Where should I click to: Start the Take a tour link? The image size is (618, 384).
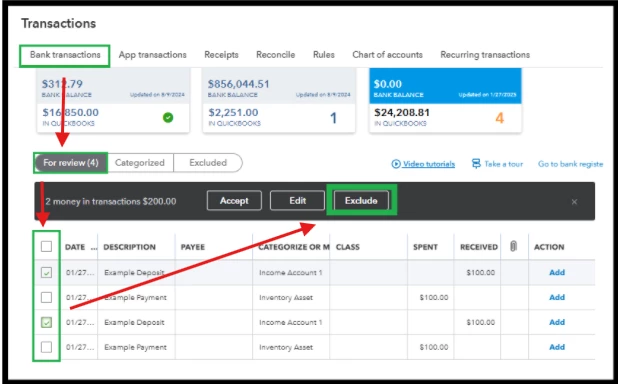tap(503, 164)
